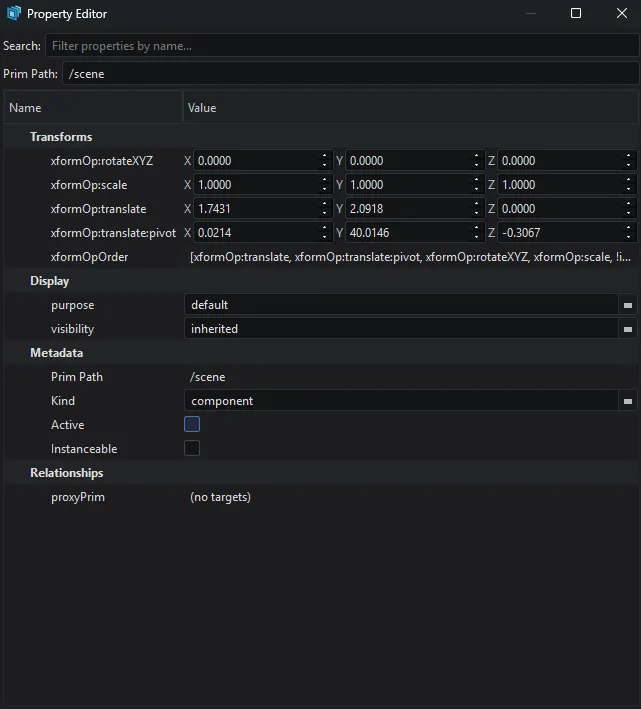
Task: Increase translate X value with up arrow
Action: click(x=324, y=203)
